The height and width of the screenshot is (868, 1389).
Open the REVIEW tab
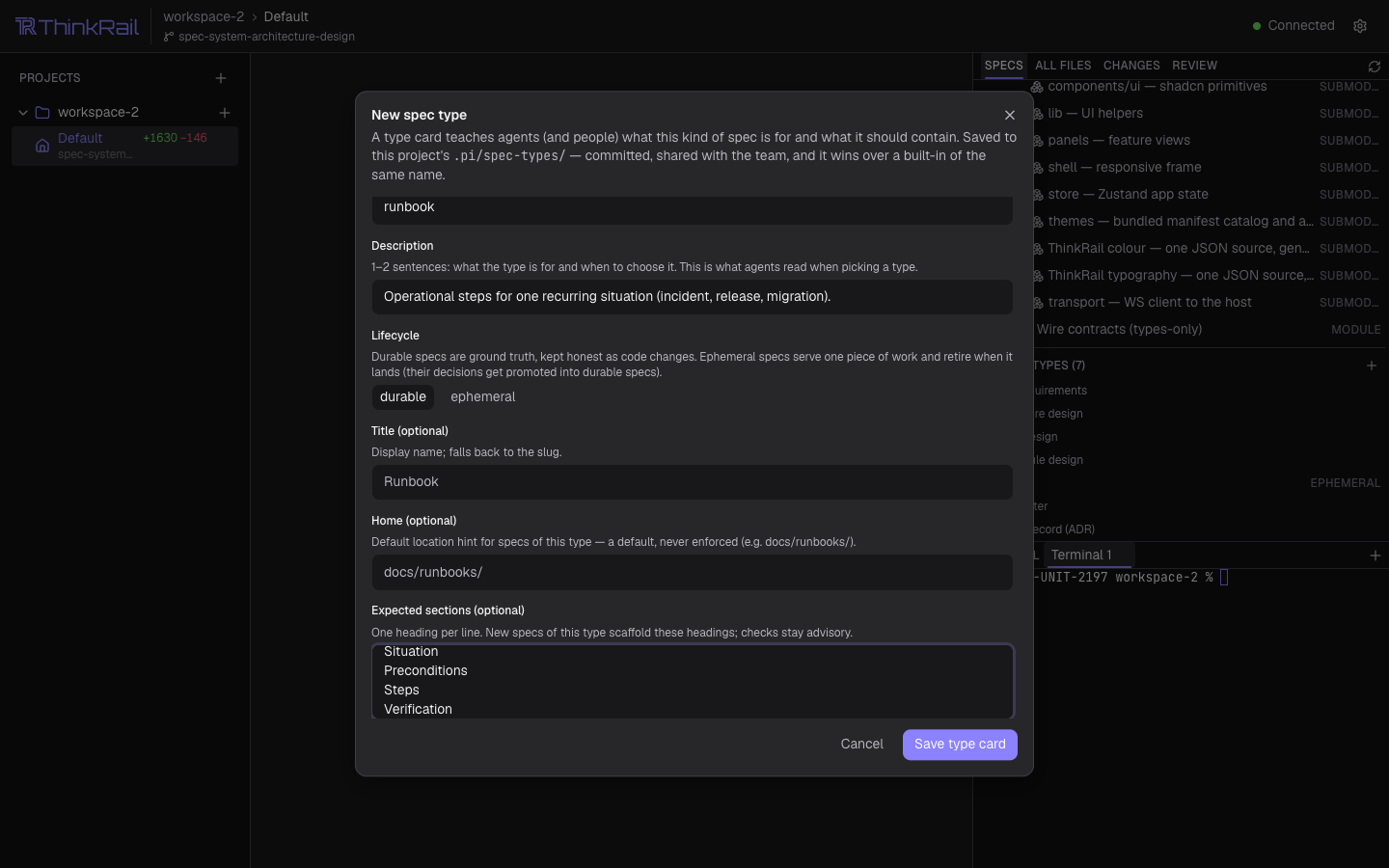point(1194,66)
